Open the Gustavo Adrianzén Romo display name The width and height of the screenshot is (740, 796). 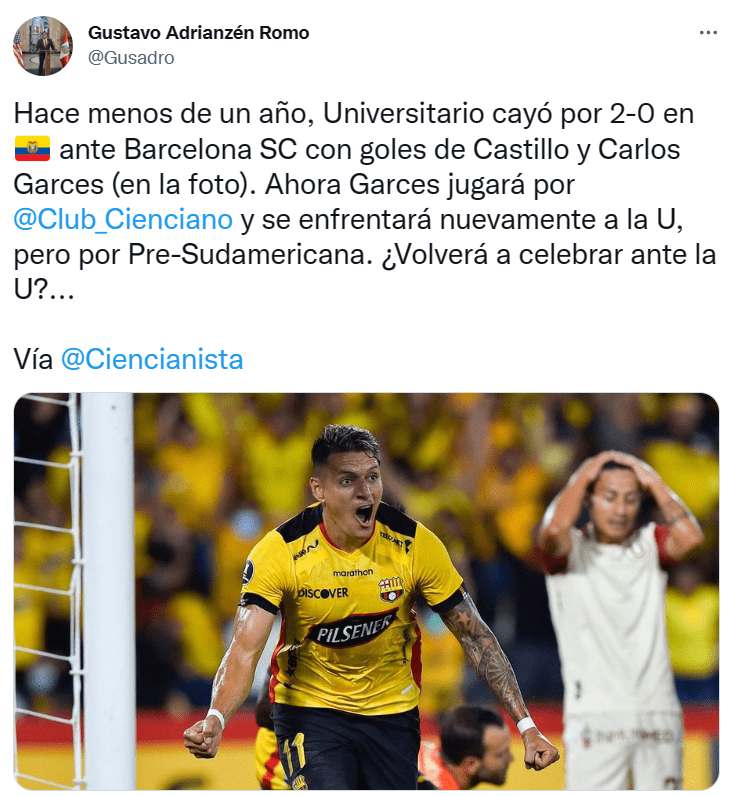tap(198, 32)
